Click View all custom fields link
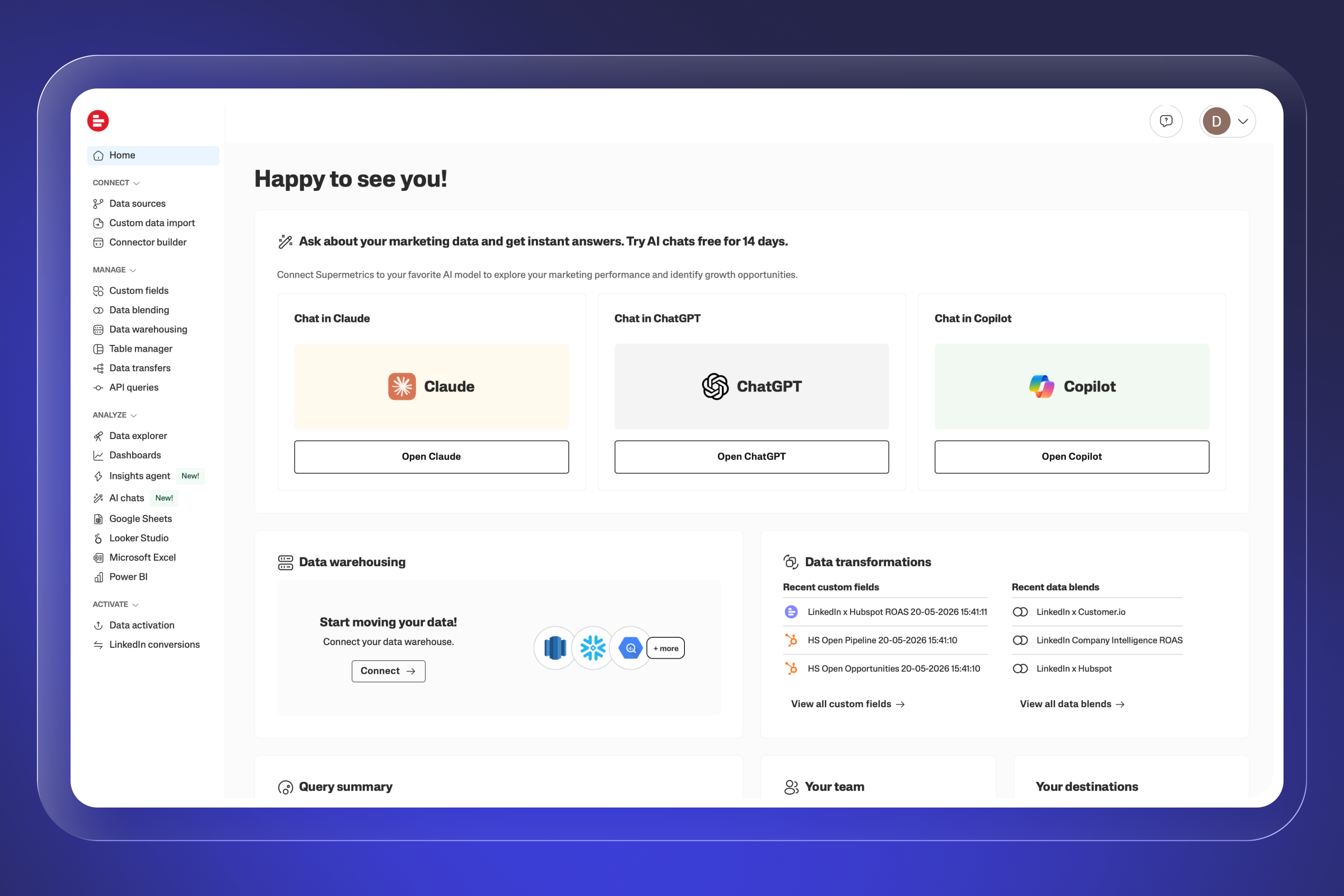Viewport: 1344px width, 896px height. tap(848, 704)
